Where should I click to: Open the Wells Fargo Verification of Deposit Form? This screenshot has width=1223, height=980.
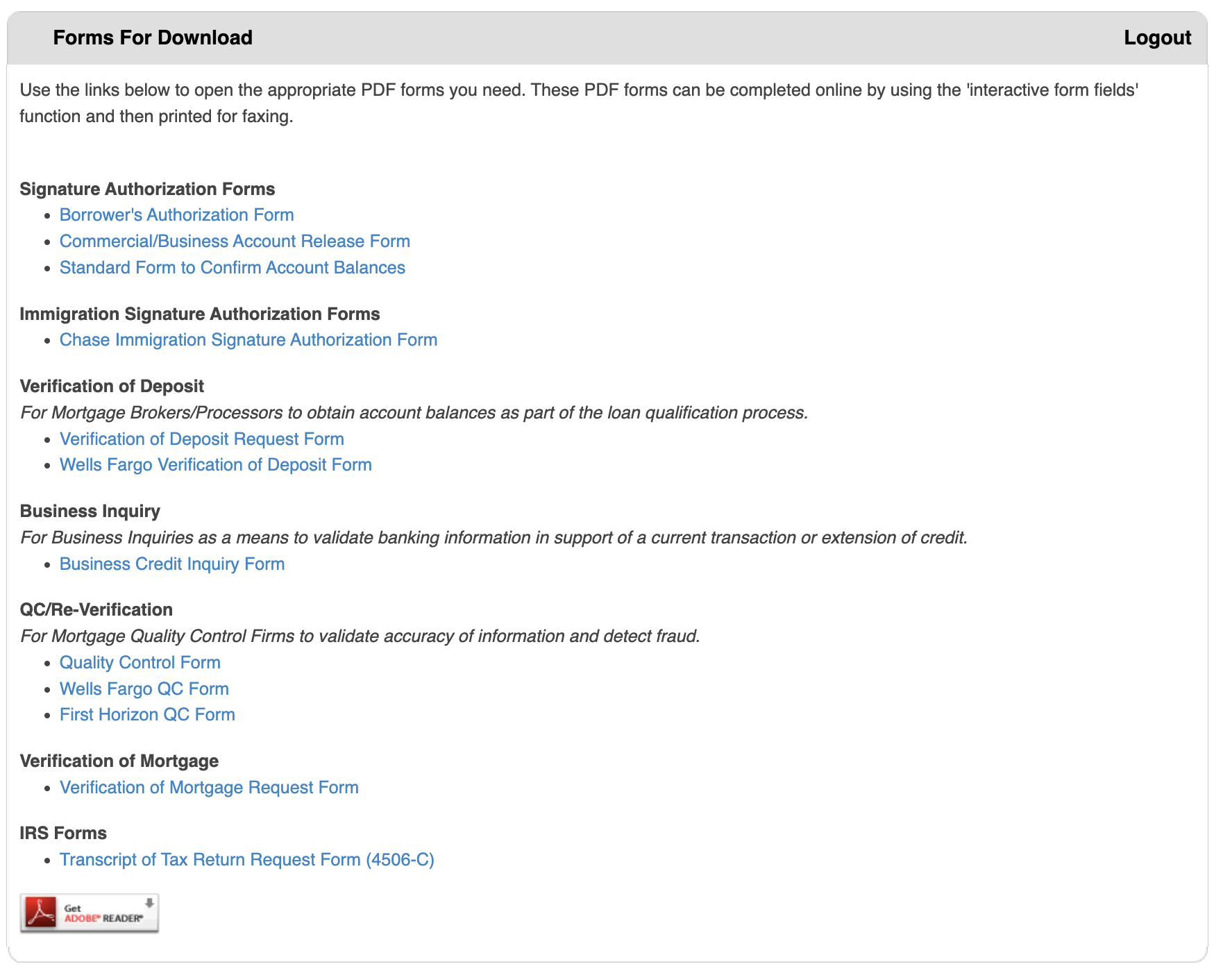click(x=216, y=465)
